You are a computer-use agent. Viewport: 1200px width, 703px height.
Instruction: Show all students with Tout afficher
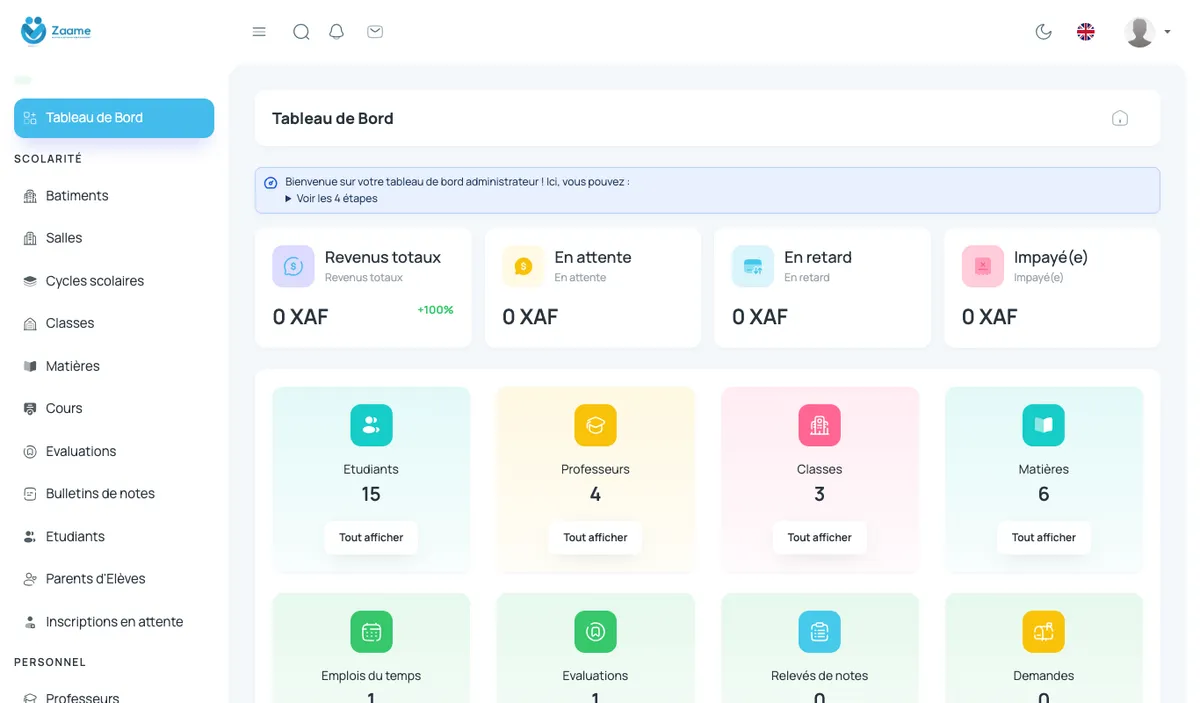pos(371,538)
